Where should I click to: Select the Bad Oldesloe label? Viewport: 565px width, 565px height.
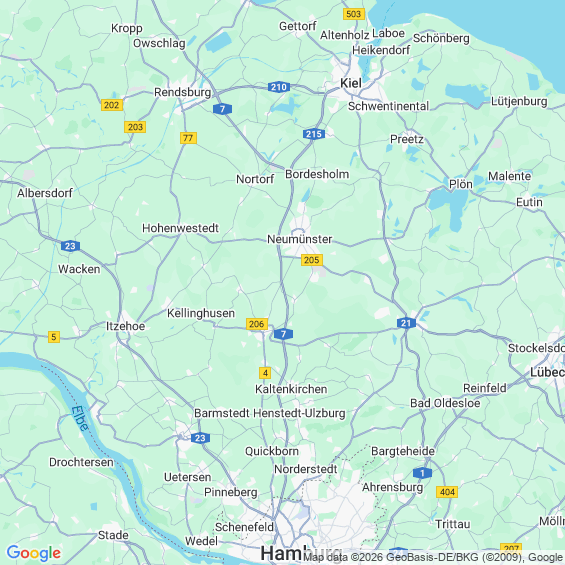pos(445,403)
